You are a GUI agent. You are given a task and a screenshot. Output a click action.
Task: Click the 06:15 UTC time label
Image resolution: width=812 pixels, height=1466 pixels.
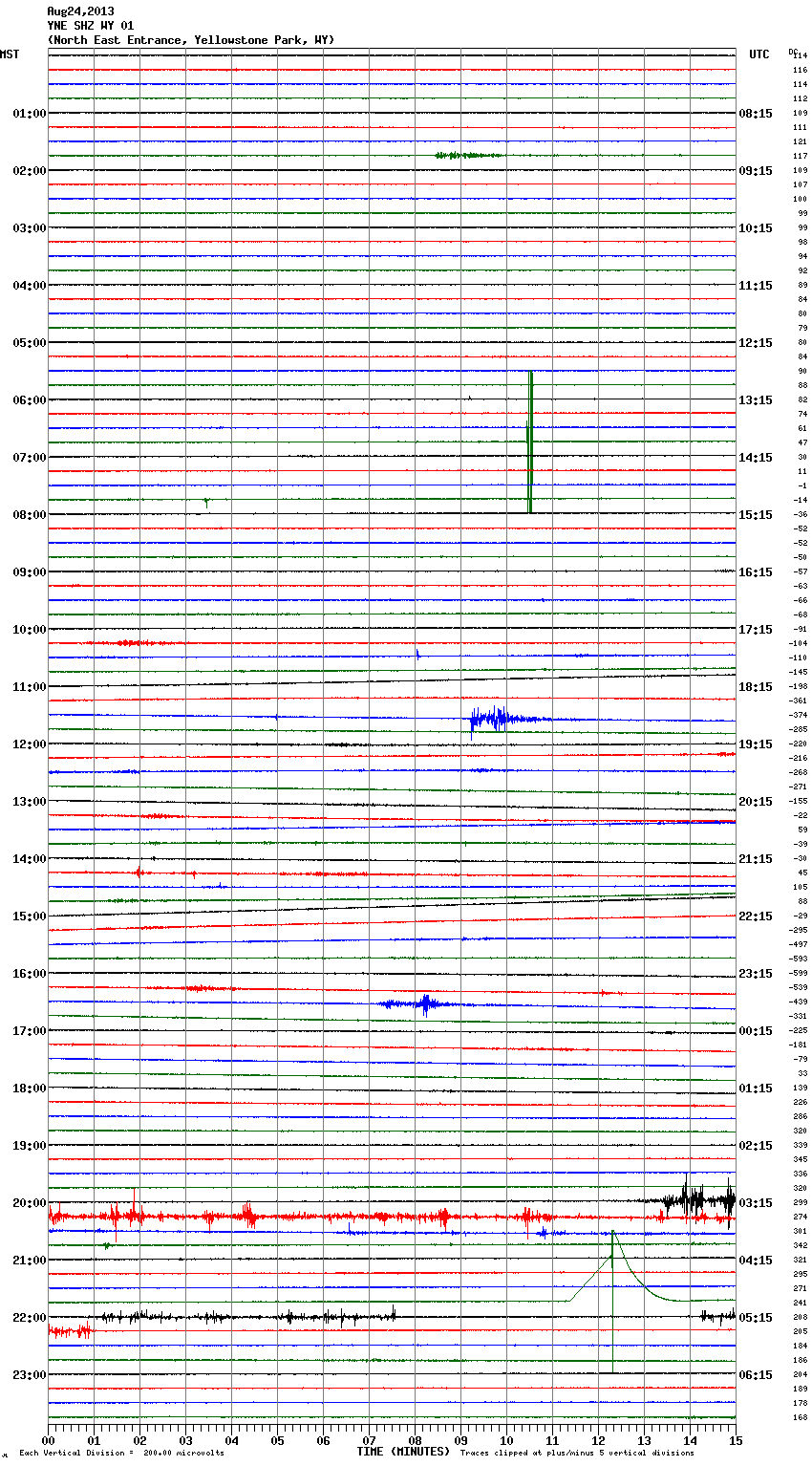pos(756,1375)
